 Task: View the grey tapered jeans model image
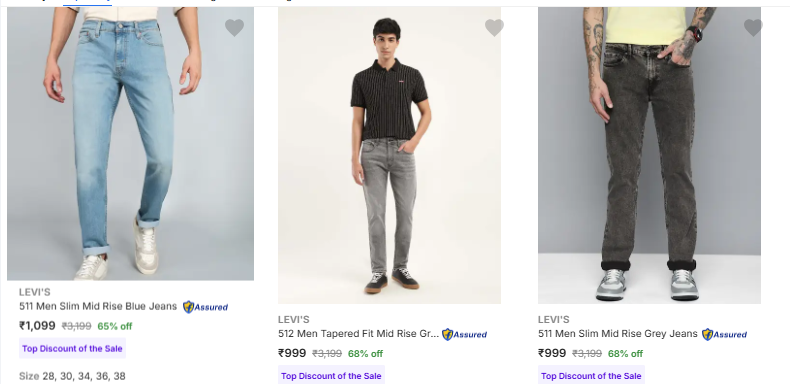[x=389, y=155]
